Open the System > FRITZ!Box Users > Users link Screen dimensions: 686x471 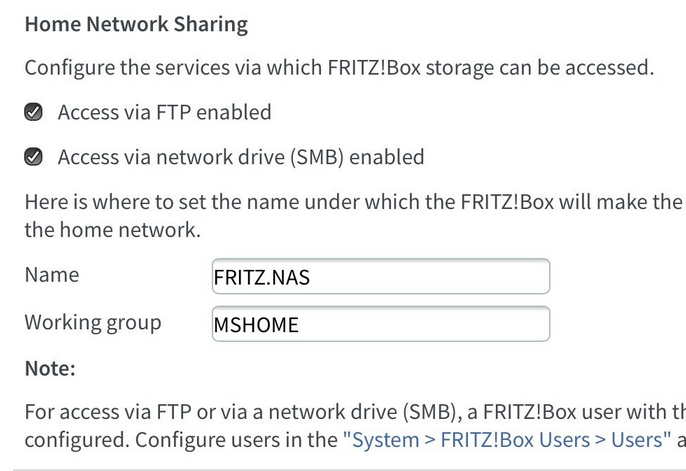pos(506,439)
